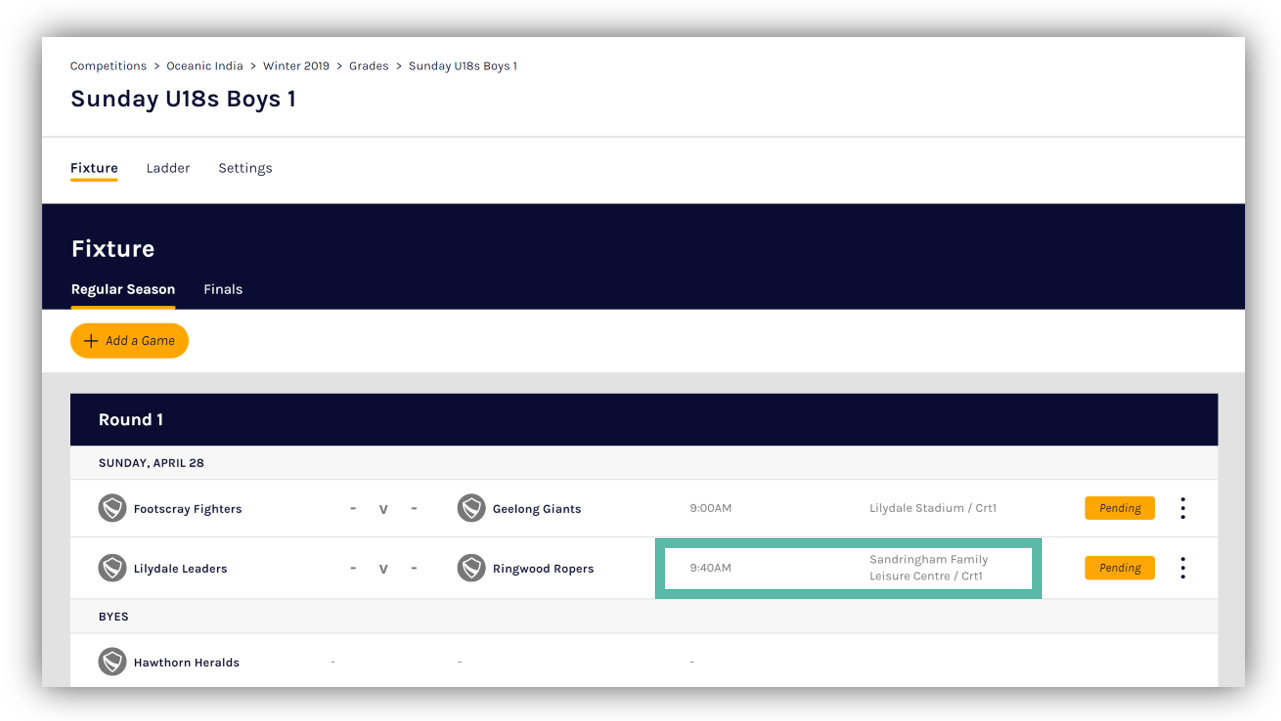Click the Add a Game button
1281x721 pixels.
[x=129, y=341]
